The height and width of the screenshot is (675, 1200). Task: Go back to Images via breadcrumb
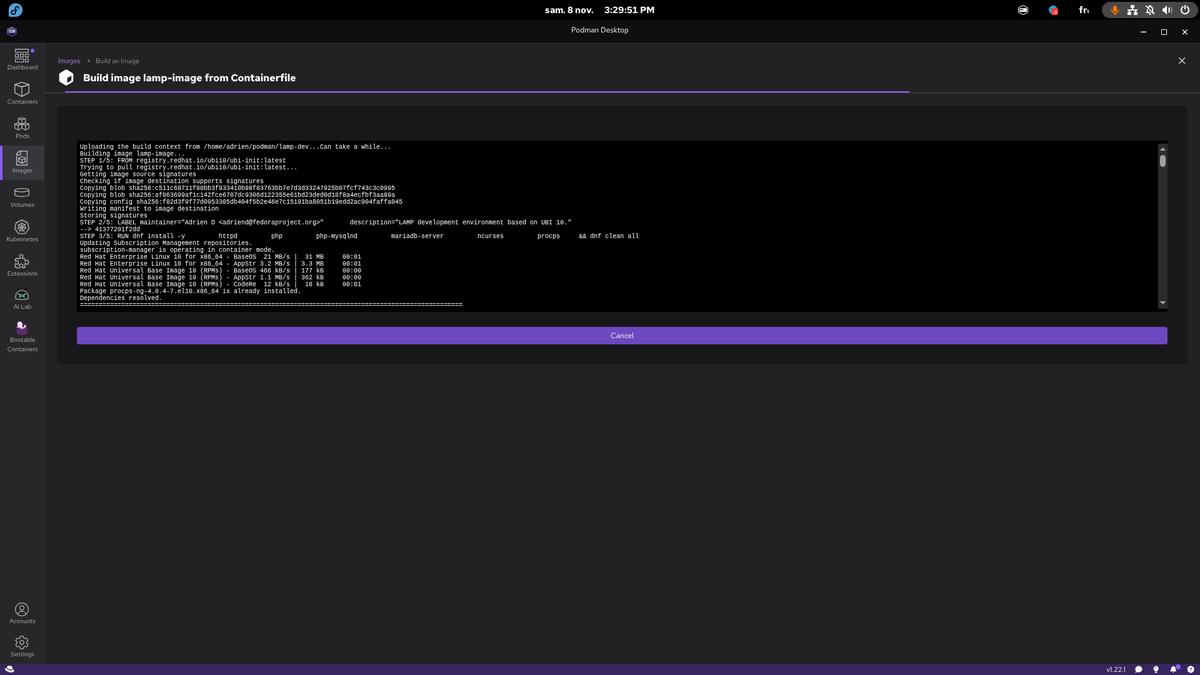[68, 60]
